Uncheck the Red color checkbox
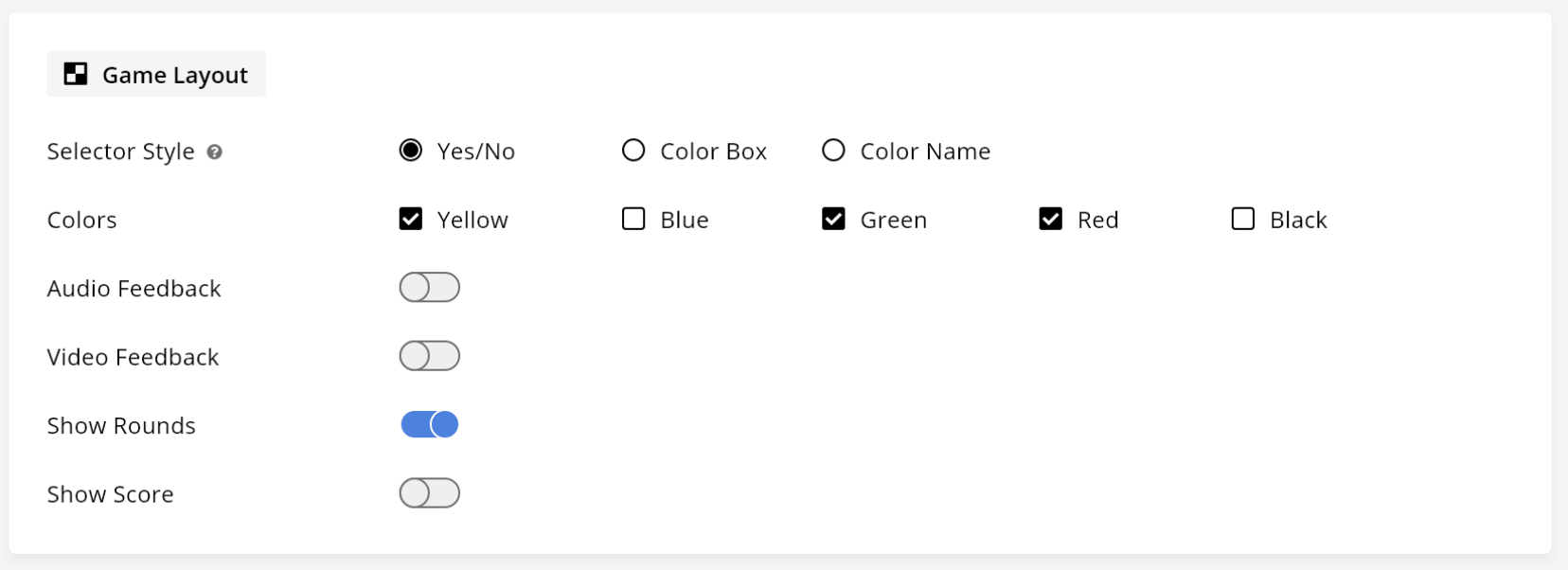This screenshot has height=570, width=1568. point(1051,219)
